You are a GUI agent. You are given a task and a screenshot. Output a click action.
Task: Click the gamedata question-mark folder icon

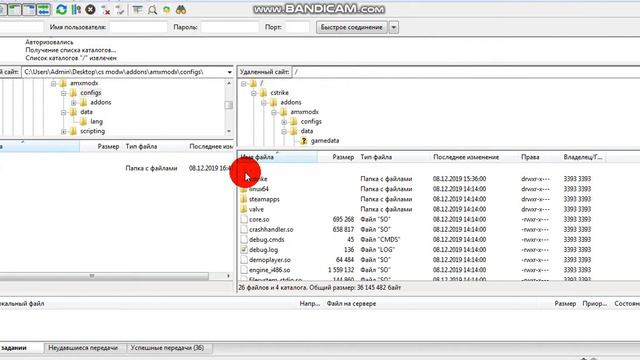304,141
